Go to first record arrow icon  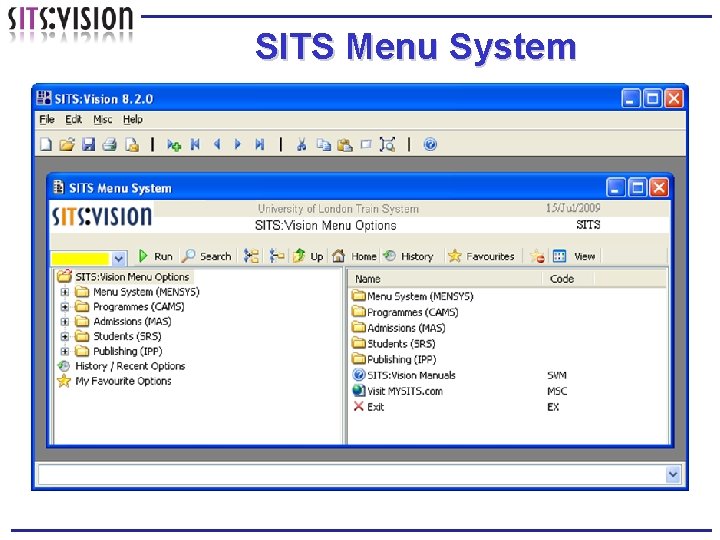(195, 145)
